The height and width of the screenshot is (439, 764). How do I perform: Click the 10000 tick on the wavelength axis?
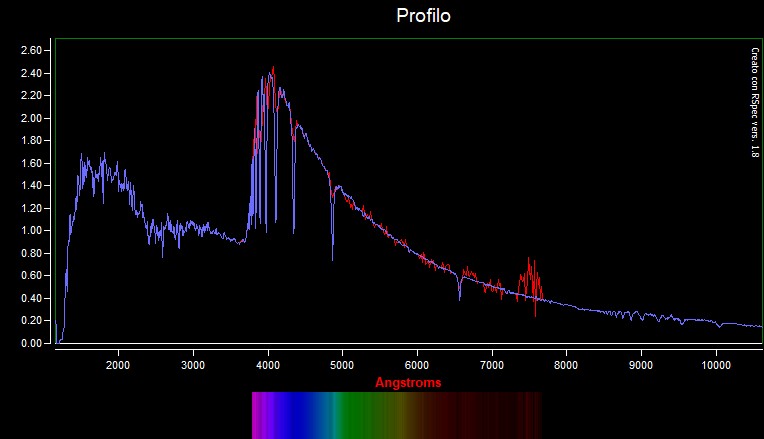(x=715, y=366)
